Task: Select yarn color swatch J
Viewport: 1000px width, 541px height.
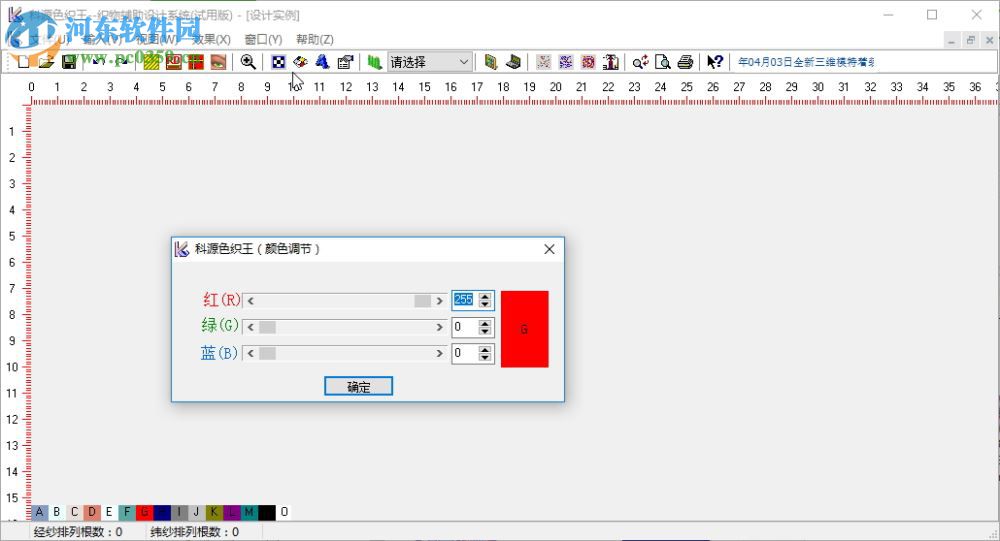Action: click(x=196, y=512)
